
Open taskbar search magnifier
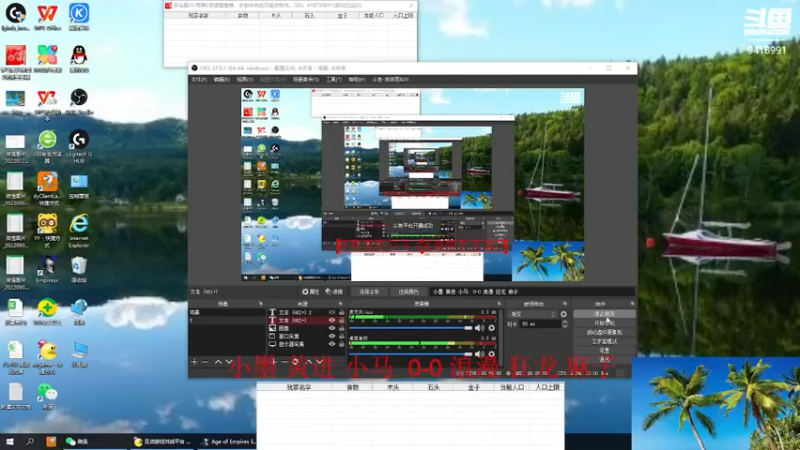tap(30, 441)
